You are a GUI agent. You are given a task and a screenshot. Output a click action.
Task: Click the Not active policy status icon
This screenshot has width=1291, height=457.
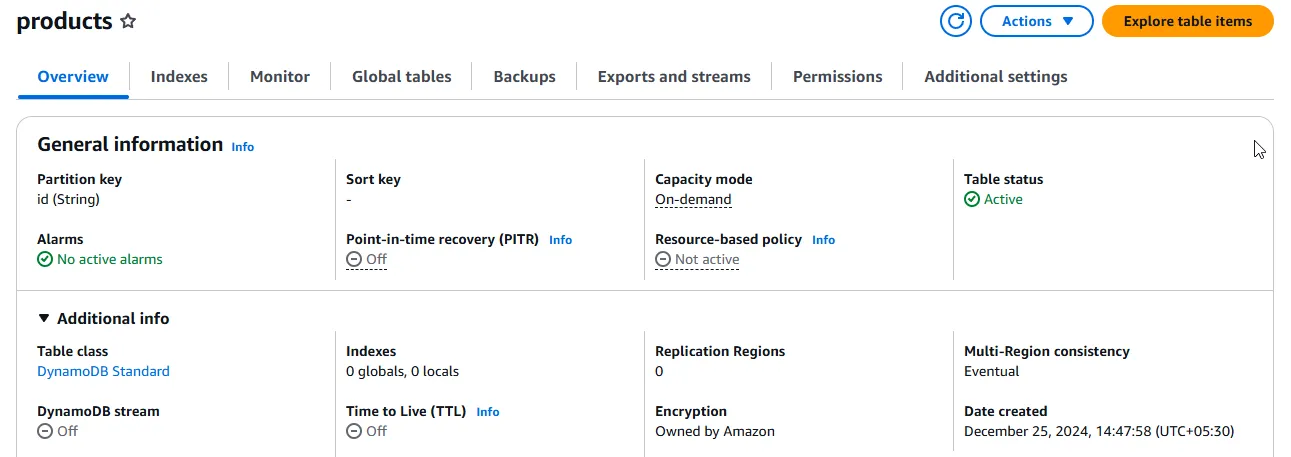[x=663, y=259]
